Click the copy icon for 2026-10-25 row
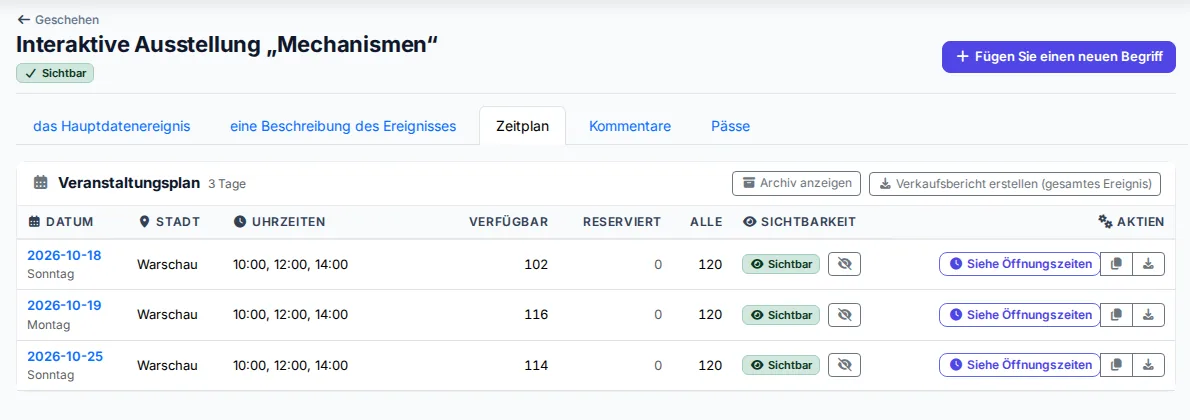Viewport: 1190px width, 420px height. pyautogui.click(x=1116, y=365)
